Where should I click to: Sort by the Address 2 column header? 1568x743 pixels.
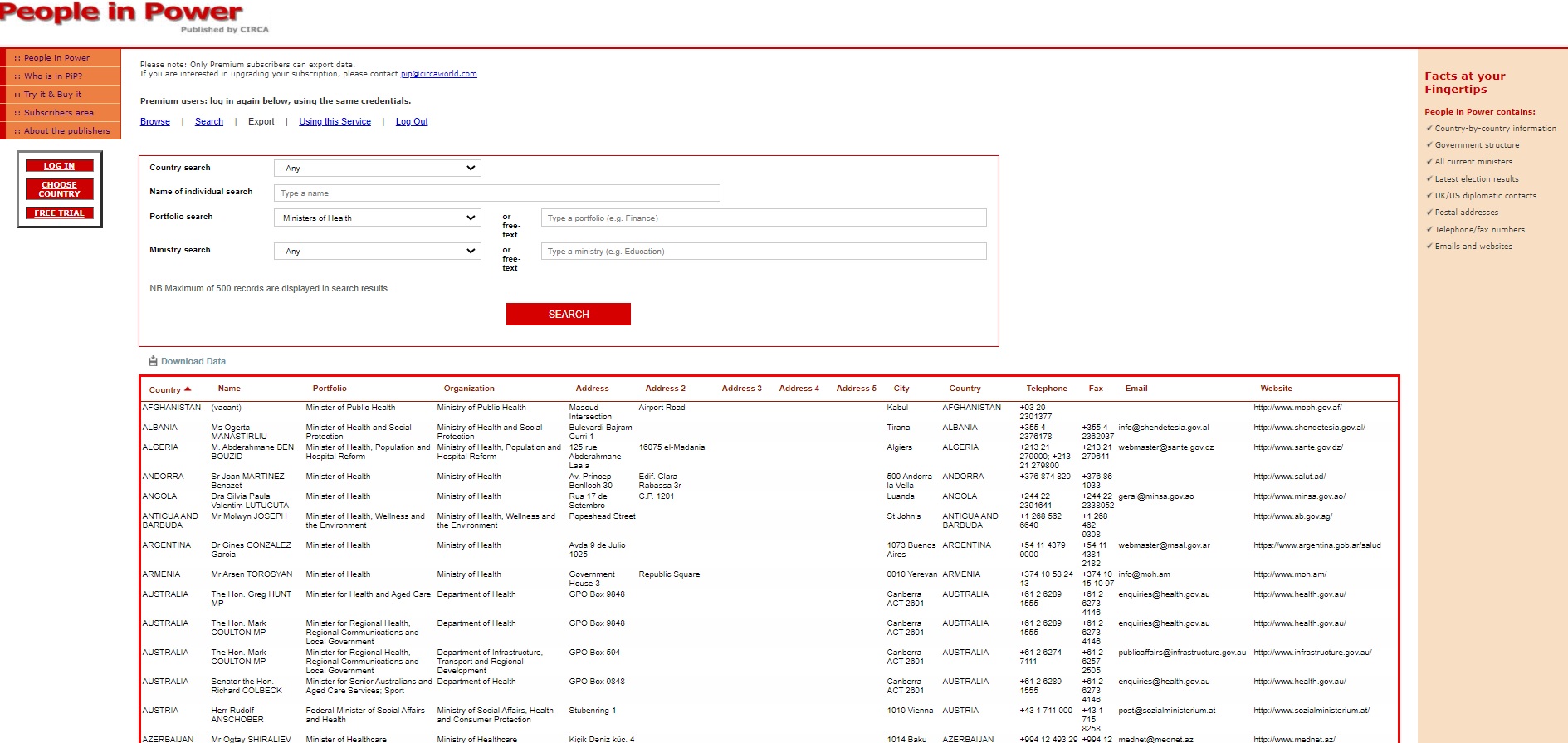pos(666,389)
